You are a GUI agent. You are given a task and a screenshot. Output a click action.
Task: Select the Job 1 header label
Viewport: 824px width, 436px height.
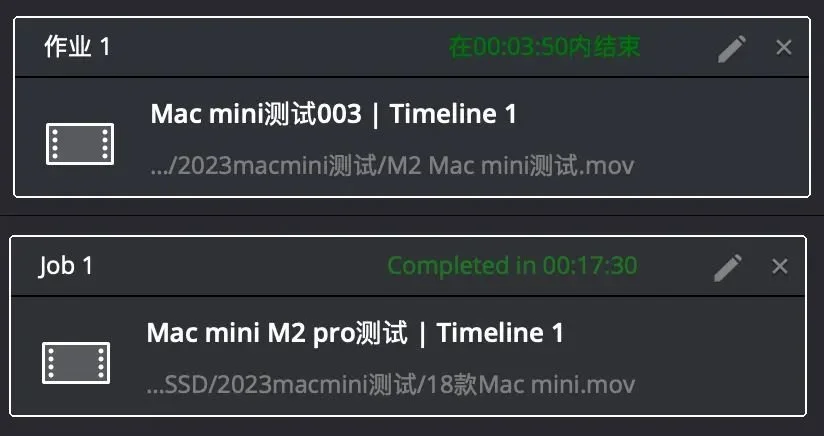(66, 266)
